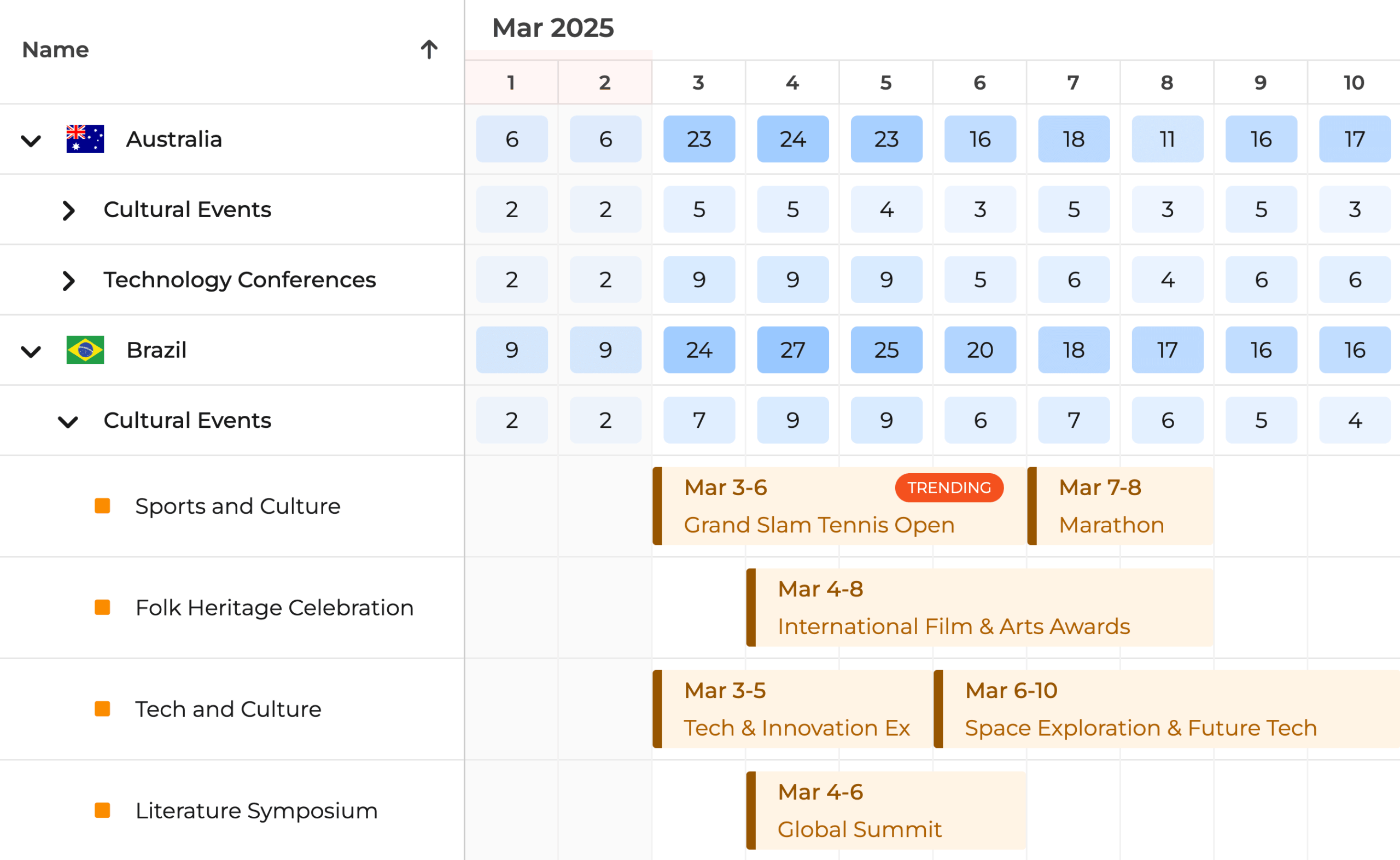Click orange marker beside Tech and Culture
Viewport: 1400px width, 860px height.
tap(102, 708)
